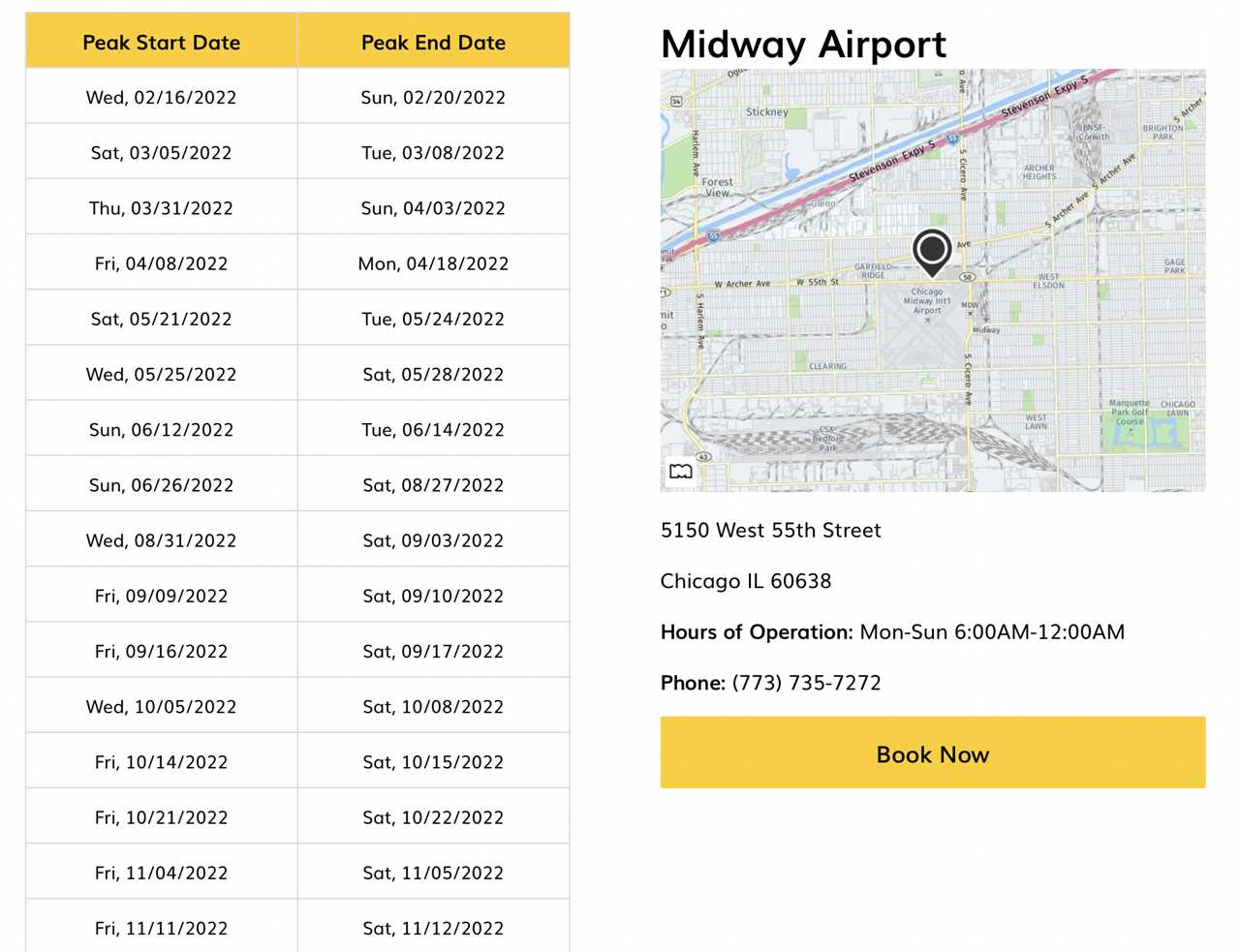Click end date Sat, 09/10/2022
1240x952 pixels.
point(433,597)
